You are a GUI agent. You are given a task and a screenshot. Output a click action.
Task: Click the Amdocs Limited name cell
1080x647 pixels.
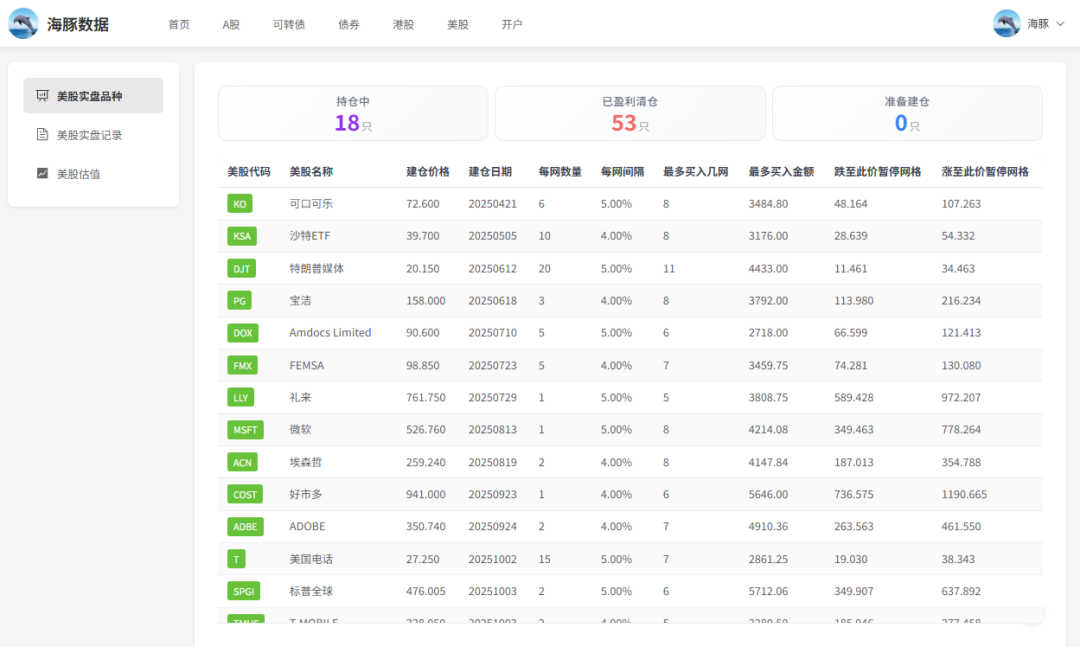pyautogui.click(x=330, y=333)
